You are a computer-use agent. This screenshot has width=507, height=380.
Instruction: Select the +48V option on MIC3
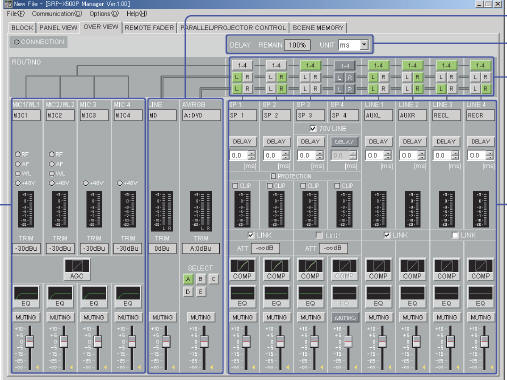tap(86, 183)
